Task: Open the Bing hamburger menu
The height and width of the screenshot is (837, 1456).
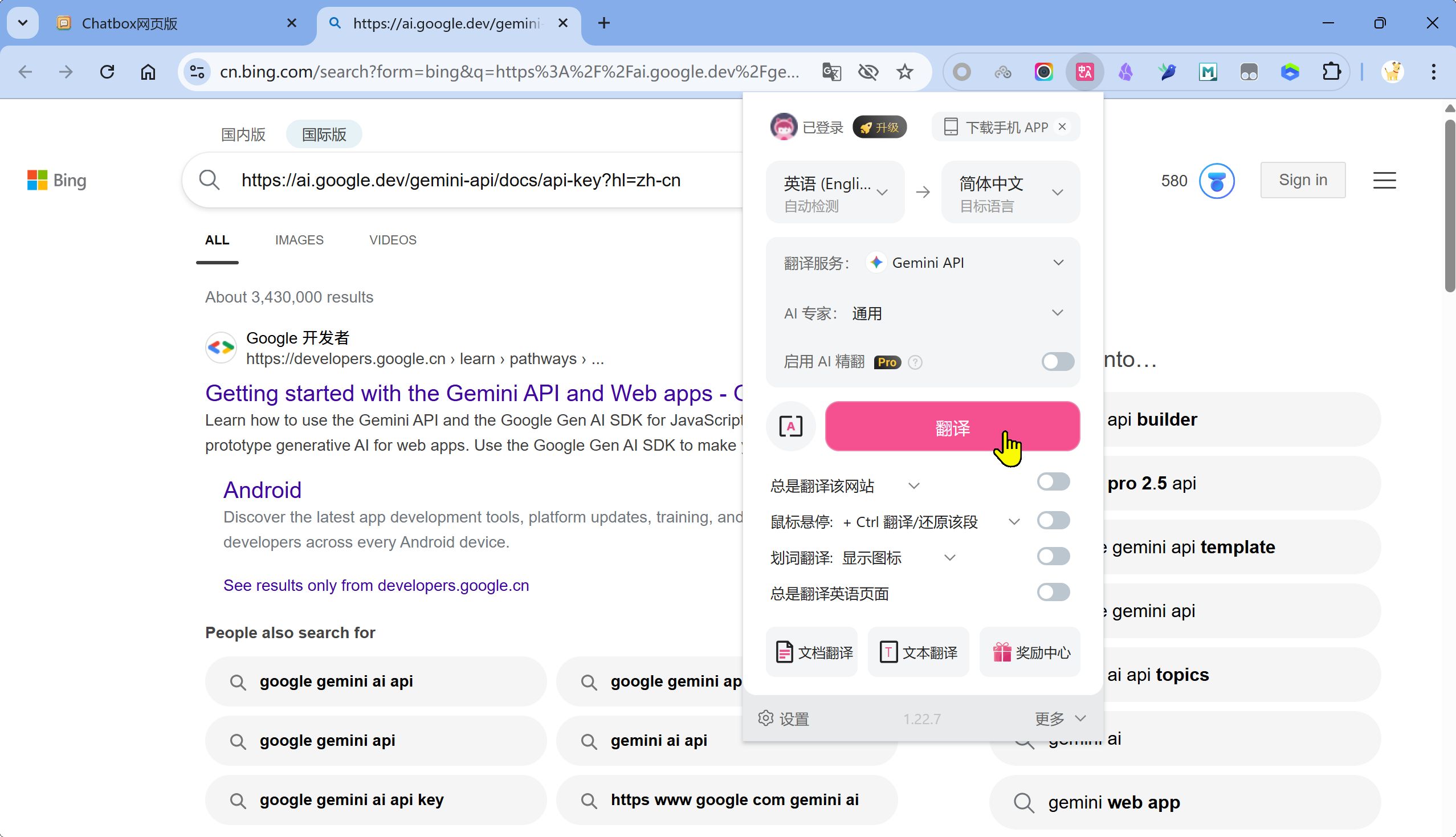Action: (1384, 181)
